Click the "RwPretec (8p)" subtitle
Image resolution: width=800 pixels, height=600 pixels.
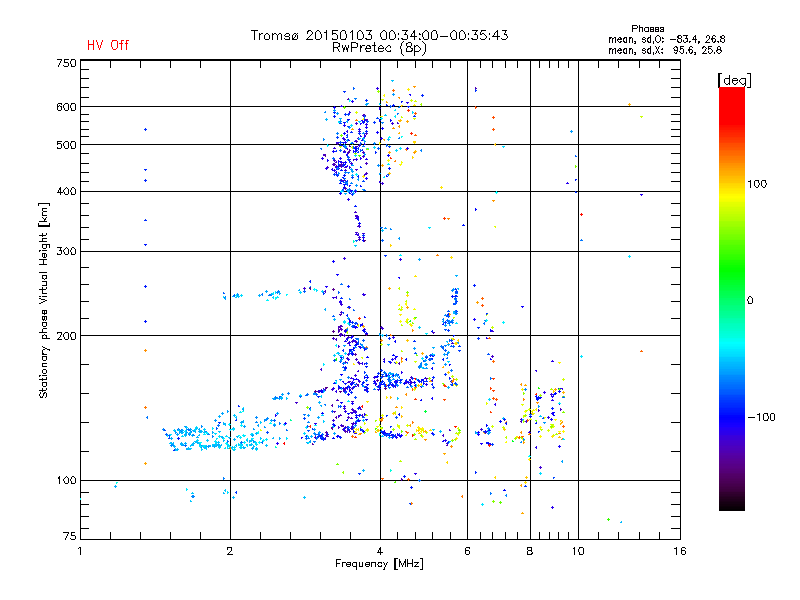379,48
